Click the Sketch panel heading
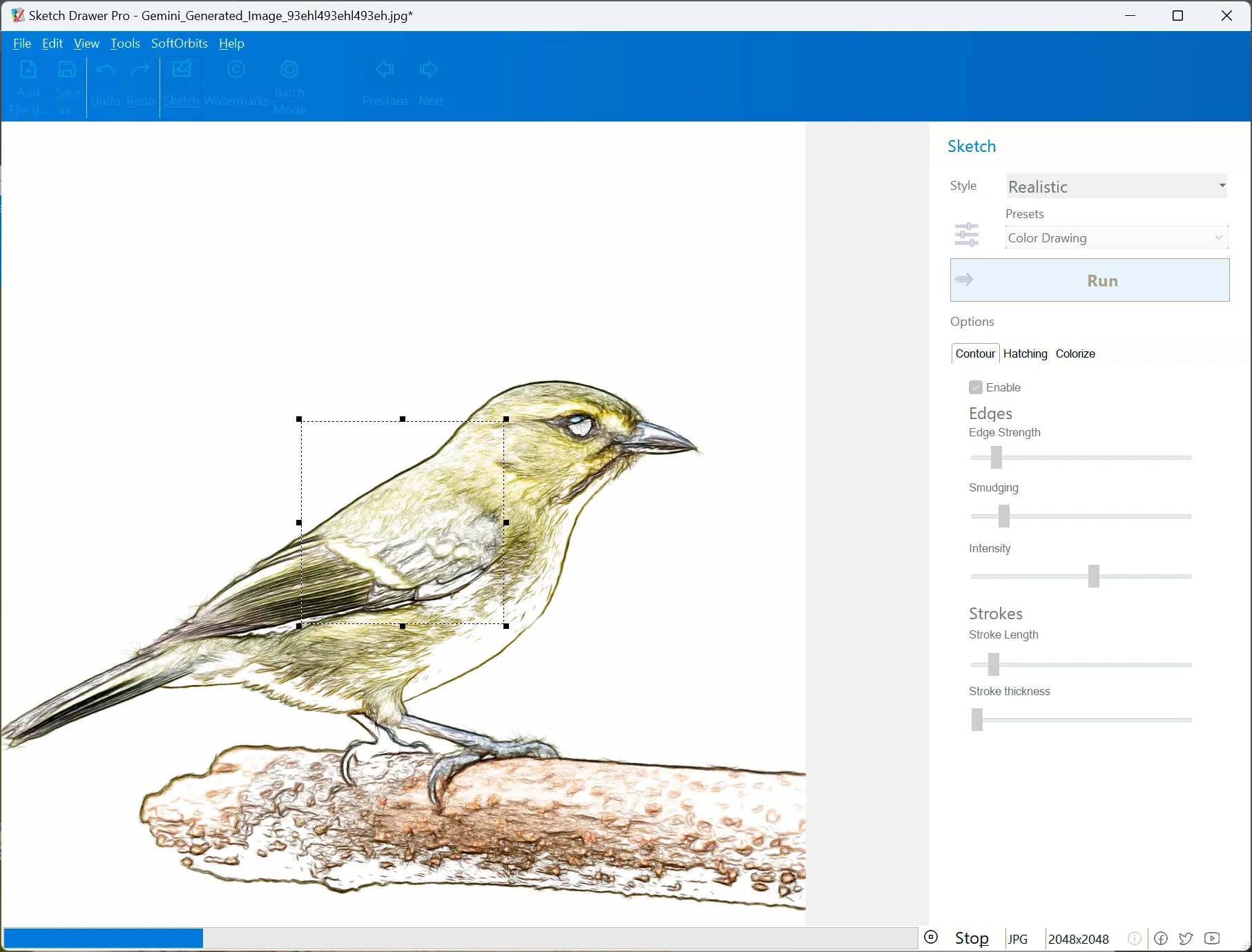The height and width of the screenshot is (952, 1252). pyautogui.click(x=972, y=146)
